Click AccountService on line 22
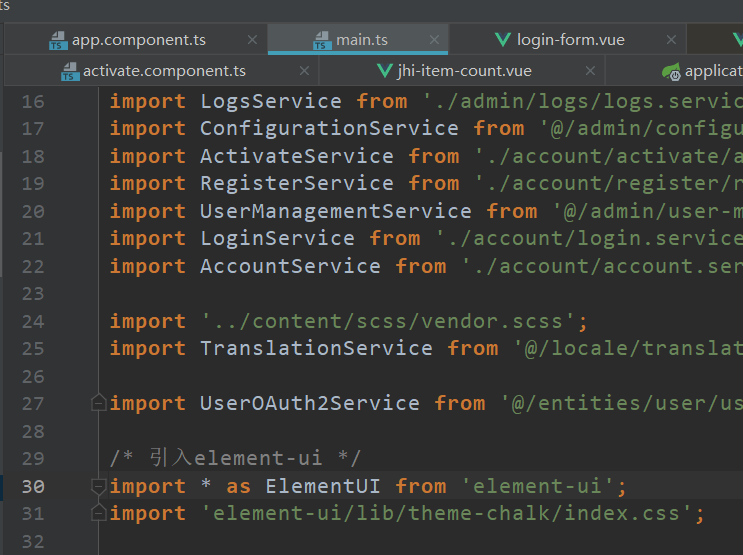 [290, 266]
